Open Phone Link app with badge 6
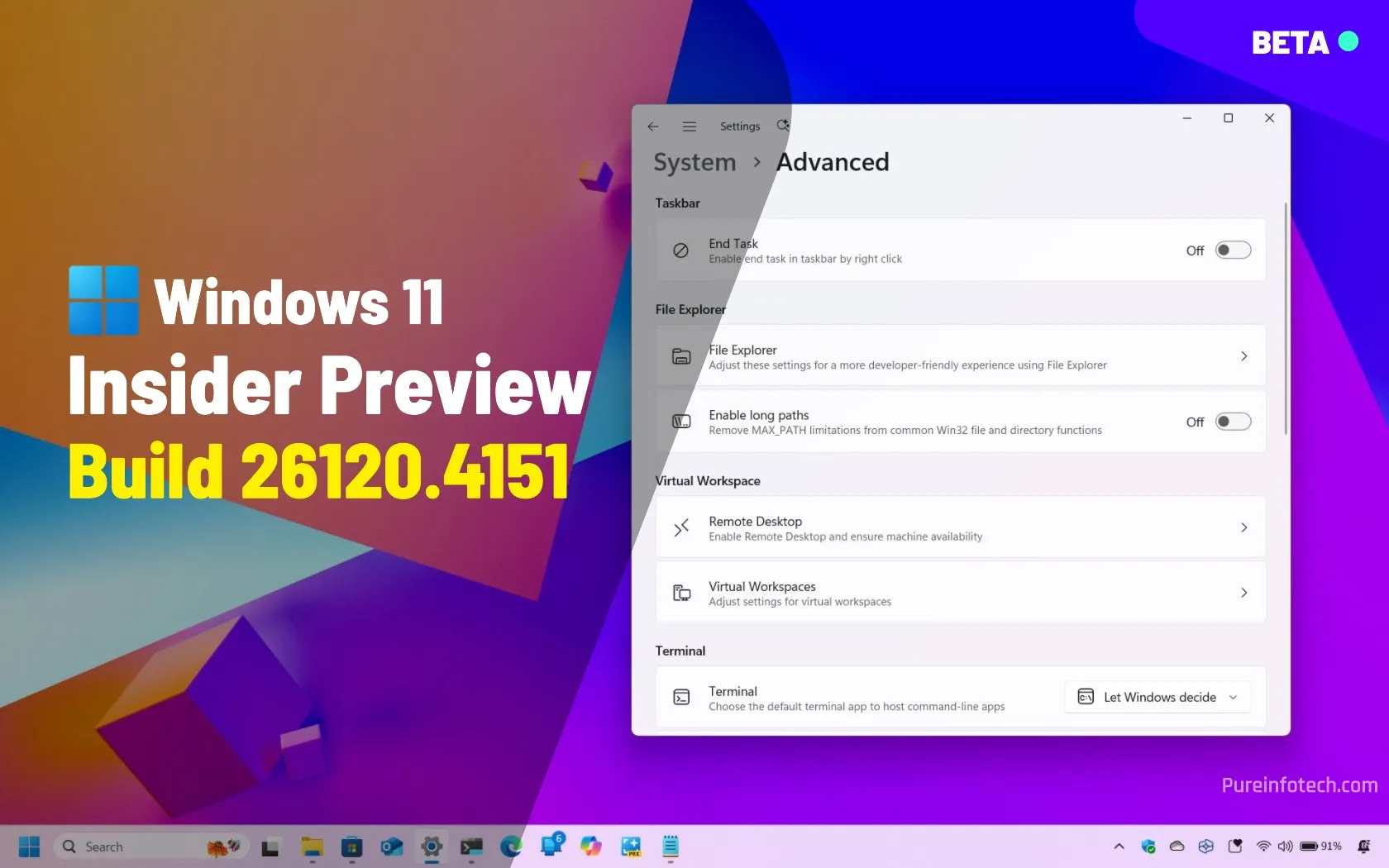Screen dimensions: 1389x868 (x=551, y=845)
